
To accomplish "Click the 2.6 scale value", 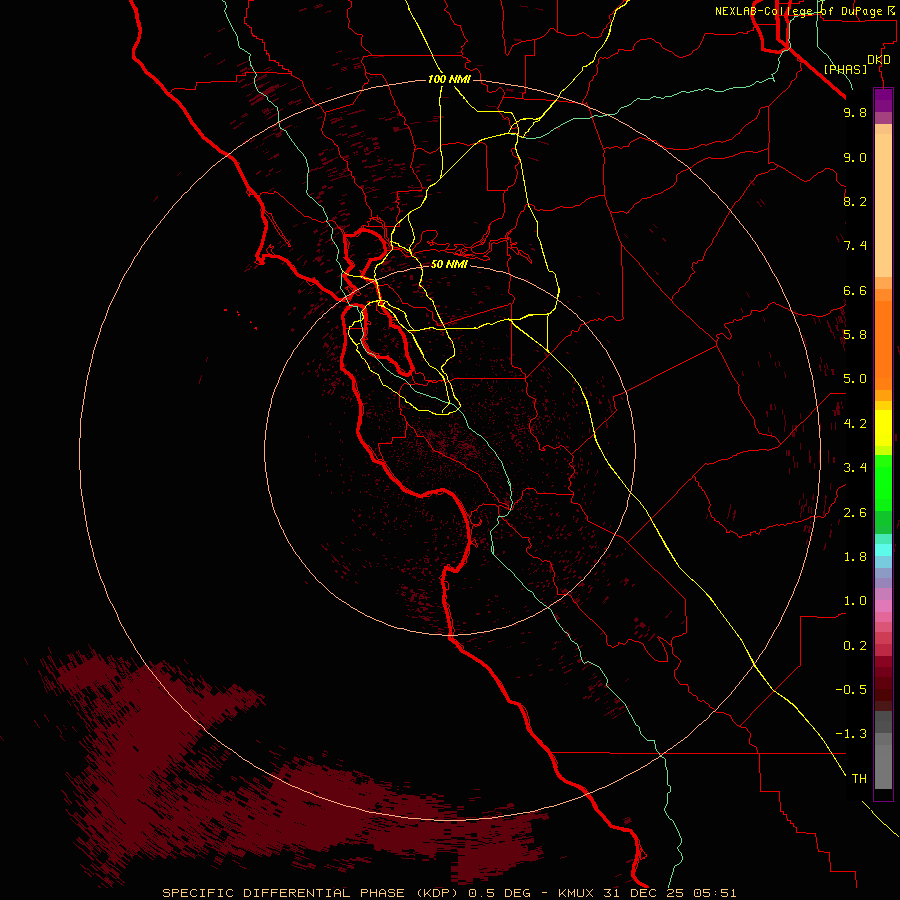I will [855, 513].
